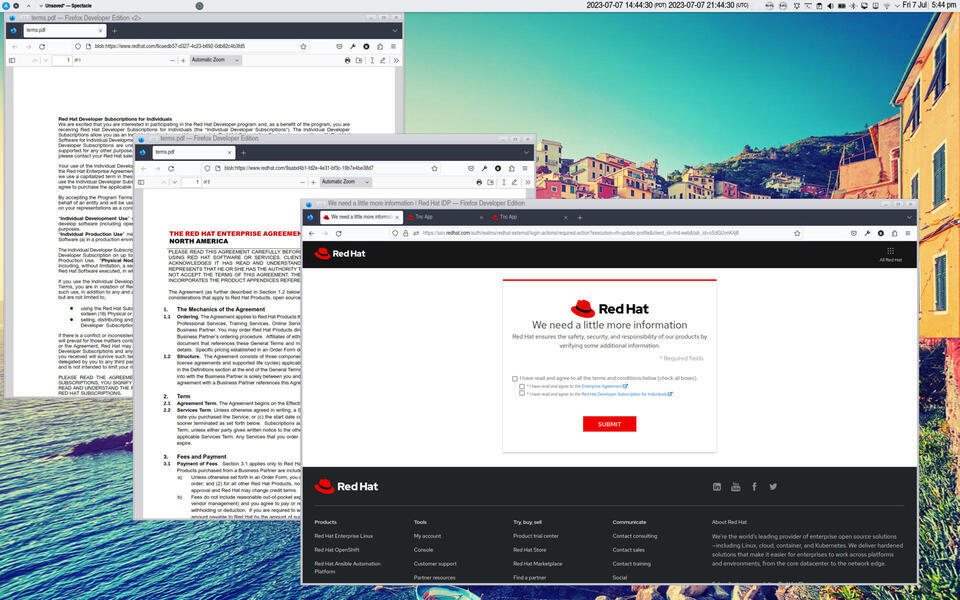Expand the hidden system tray icons arrow
Screen dimensions: 960x600
(x=897, y=6)
